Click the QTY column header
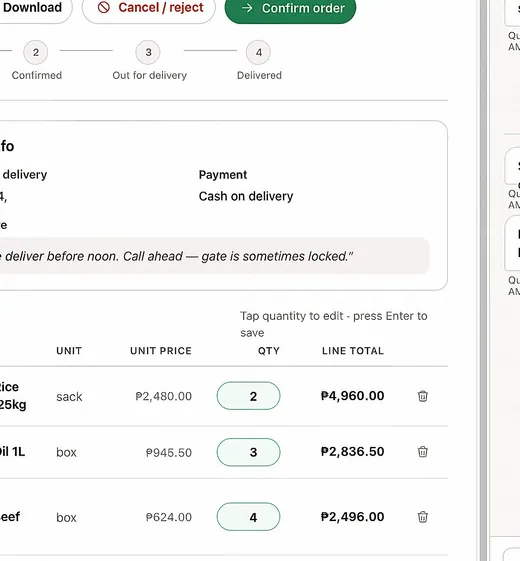 [268, 351]
